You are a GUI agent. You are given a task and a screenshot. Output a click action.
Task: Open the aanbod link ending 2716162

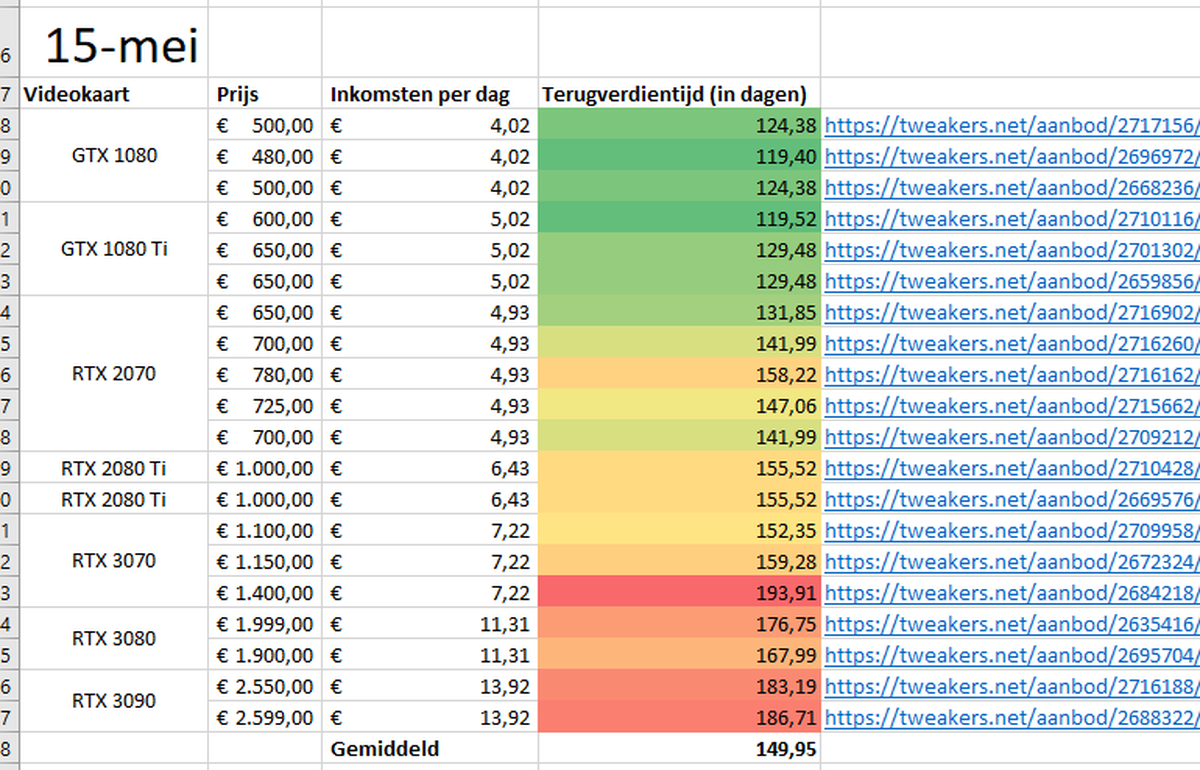click(1010, 375)
